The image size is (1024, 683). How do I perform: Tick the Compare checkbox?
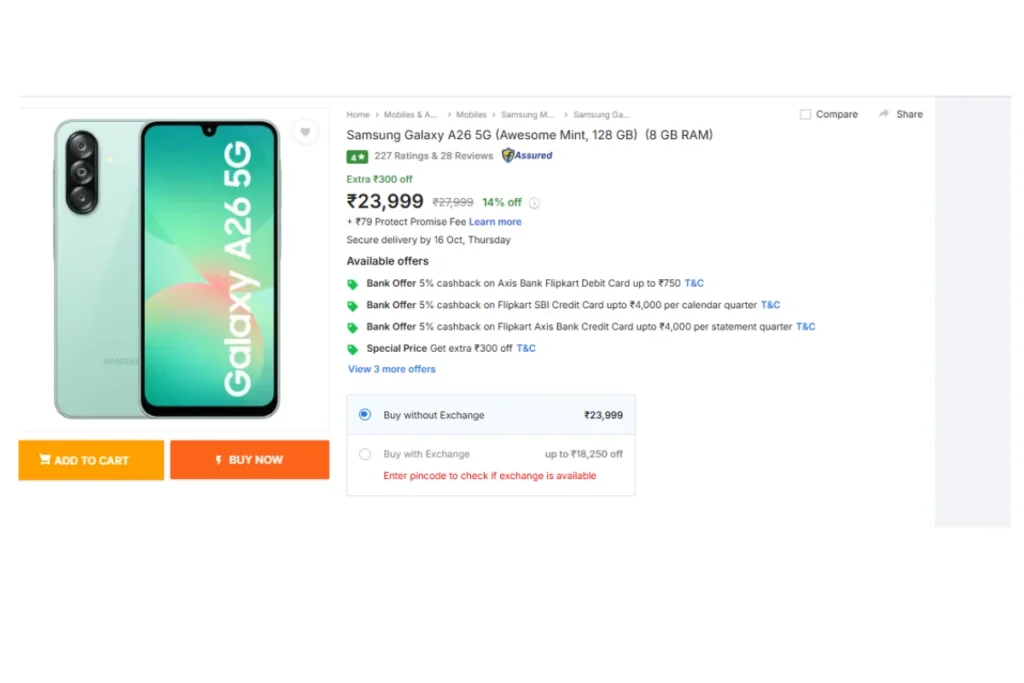tap(805, 115)
